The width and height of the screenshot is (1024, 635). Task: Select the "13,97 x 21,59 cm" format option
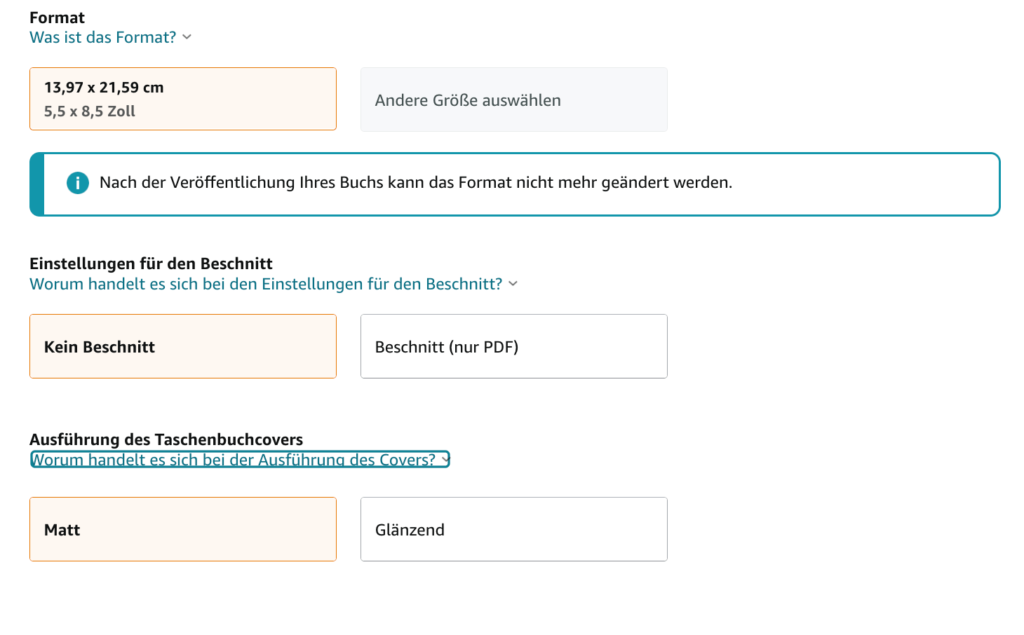pyautogui.click(x=183, y=99)
